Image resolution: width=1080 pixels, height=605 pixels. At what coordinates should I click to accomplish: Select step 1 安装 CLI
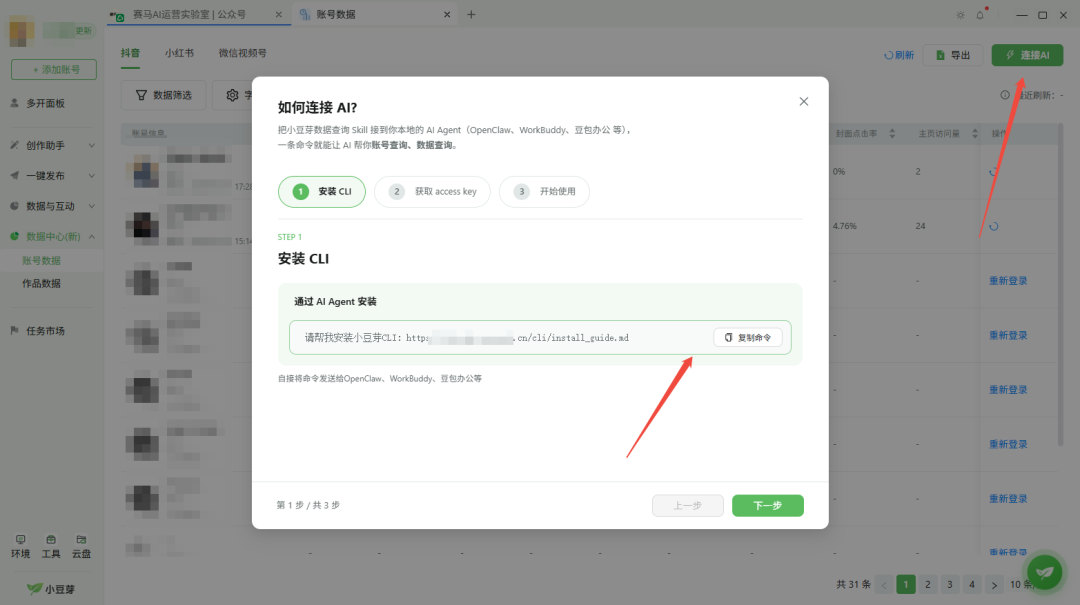click(x=322, y=192)
